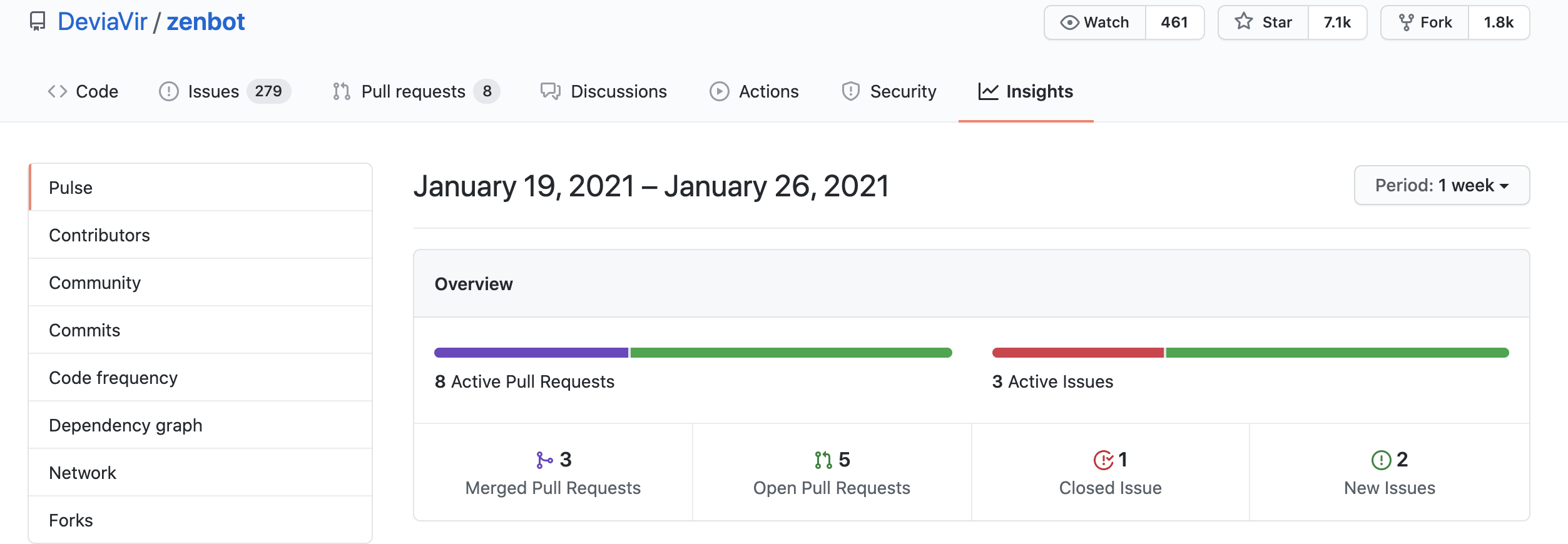Screen dimensions: 1568x544
Task: Click the purple merged pull requests bar
Action: click(531, 353)
